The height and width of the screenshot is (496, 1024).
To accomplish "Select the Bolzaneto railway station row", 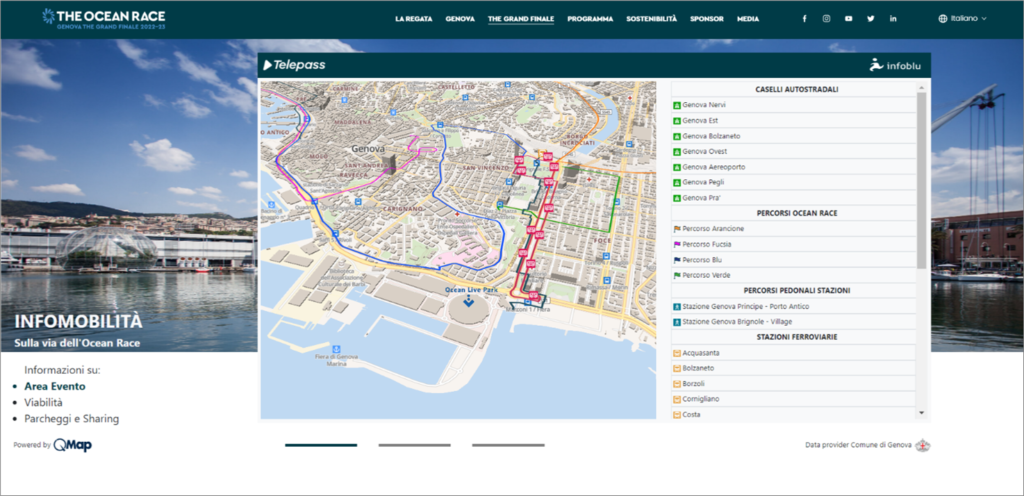I will click(x=793, y=368).
